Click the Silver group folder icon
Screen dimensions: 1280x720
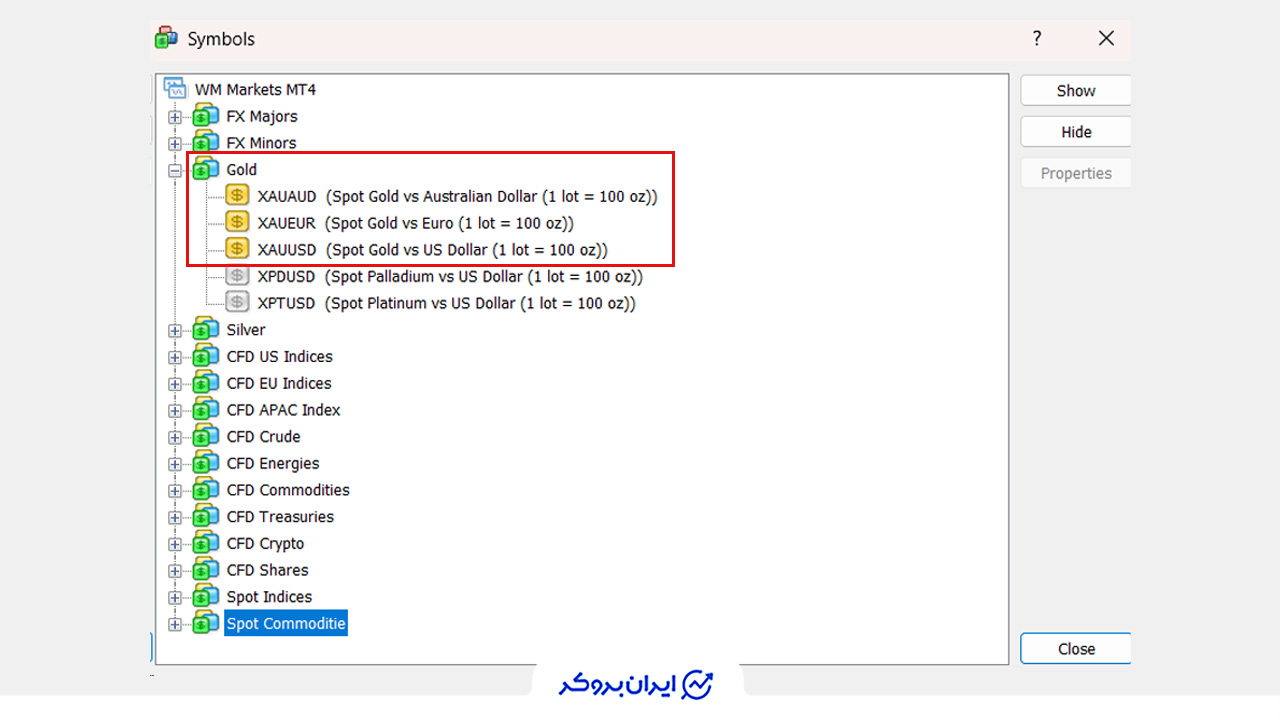point(206,329)
